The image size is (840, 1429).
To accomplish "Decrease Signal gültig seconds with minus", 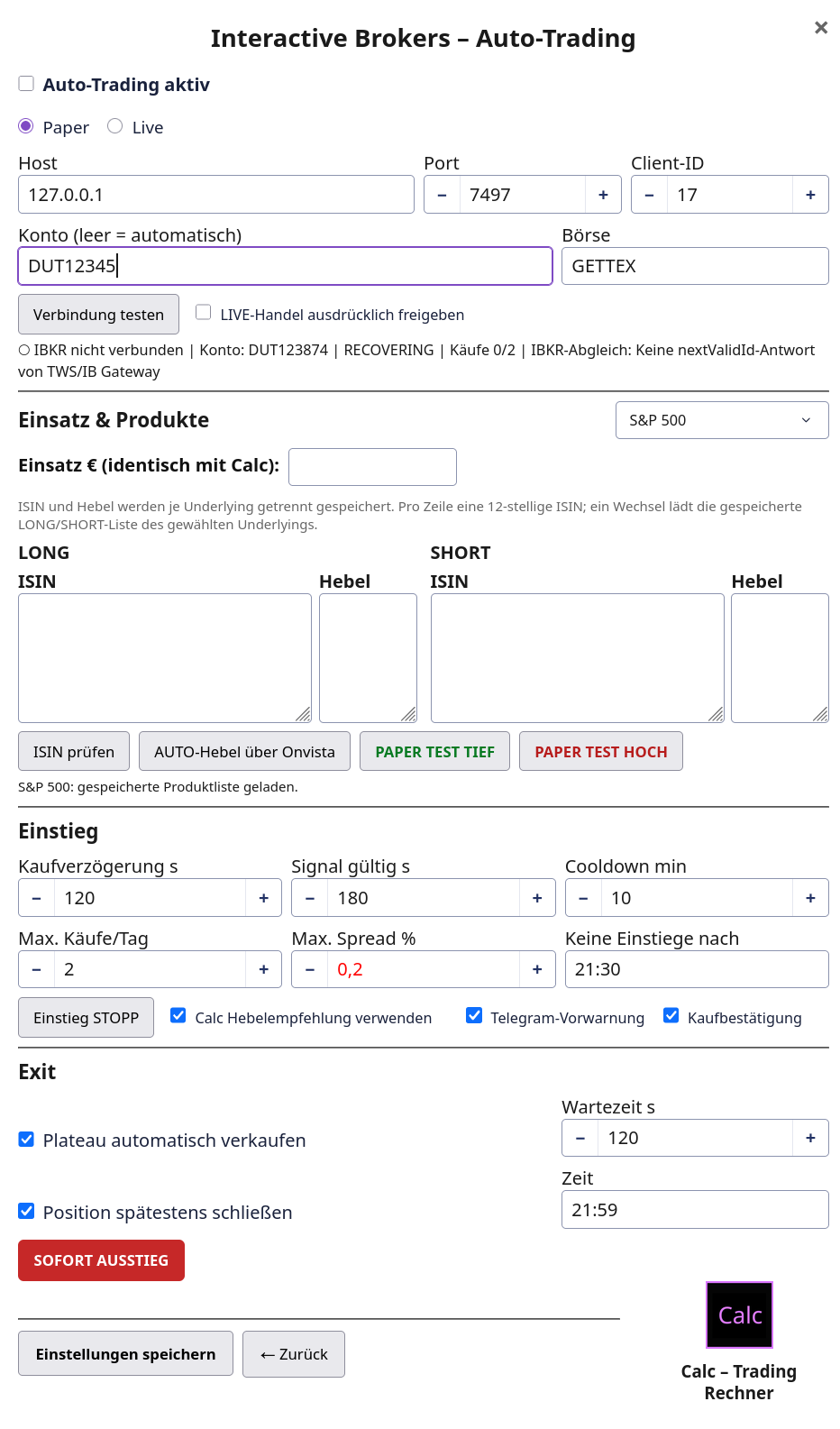I will [310, 898].
